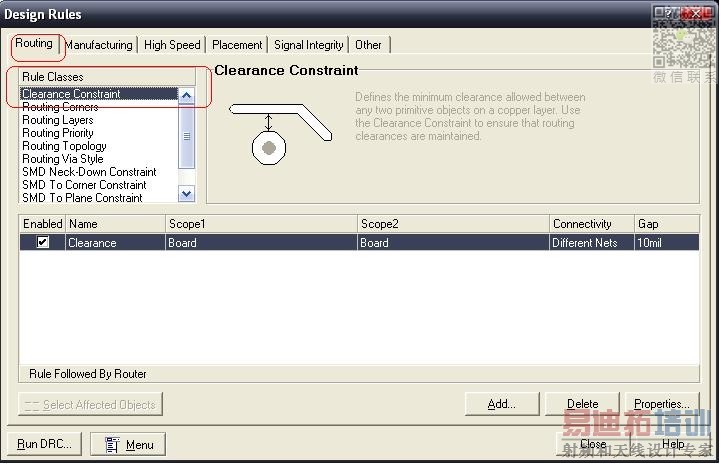Open the Signal Integrity tab

point(309,45)
